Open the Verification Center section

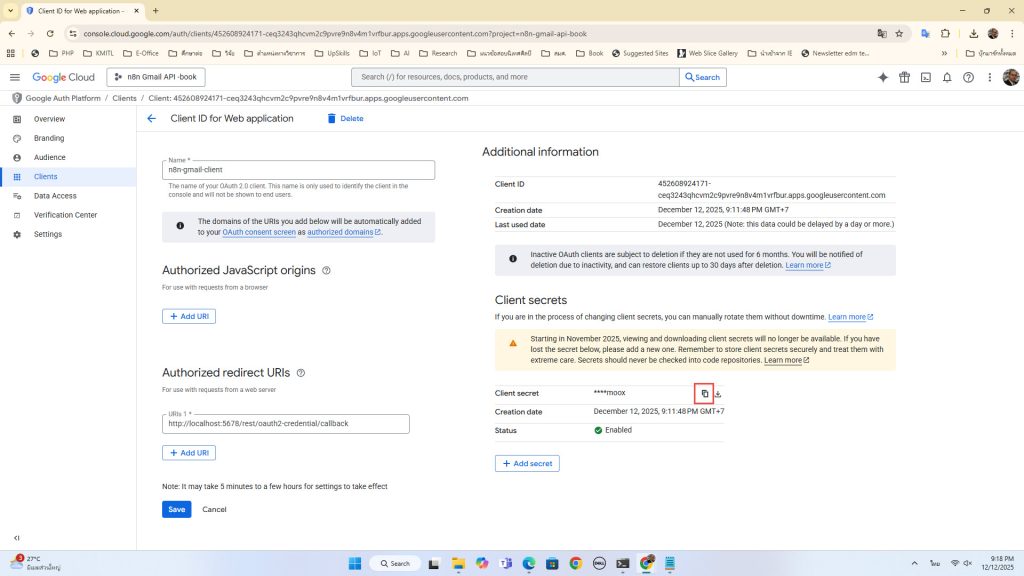coord(65,215)
